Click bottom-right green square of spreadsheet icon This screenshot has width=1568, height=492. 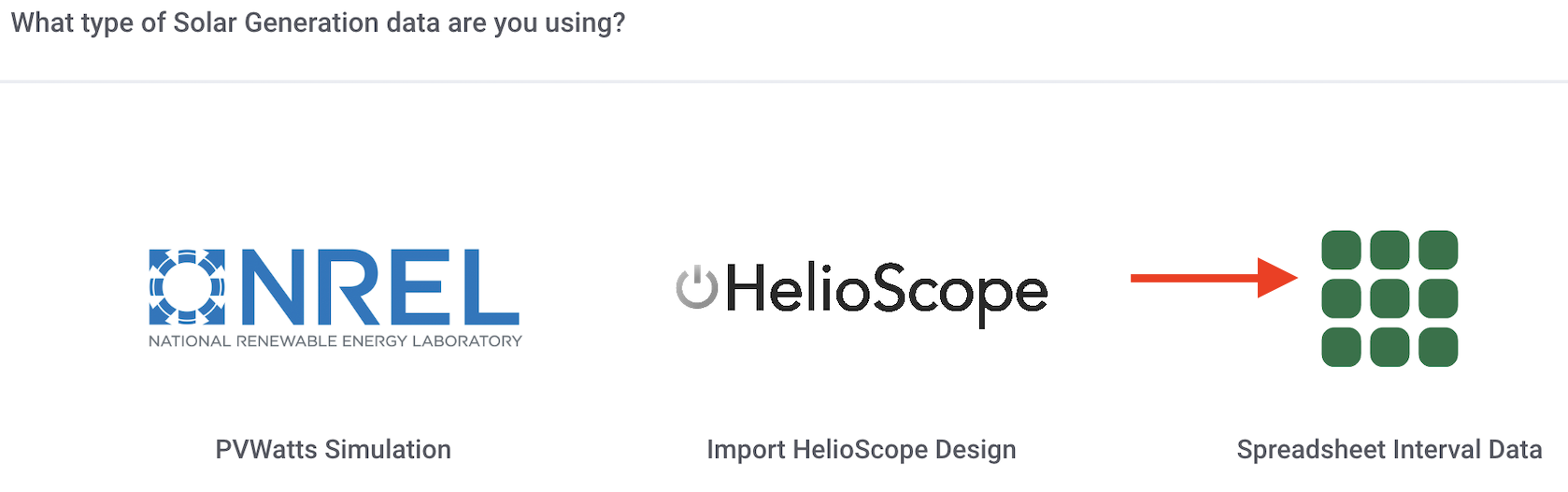pos(1438,347)
